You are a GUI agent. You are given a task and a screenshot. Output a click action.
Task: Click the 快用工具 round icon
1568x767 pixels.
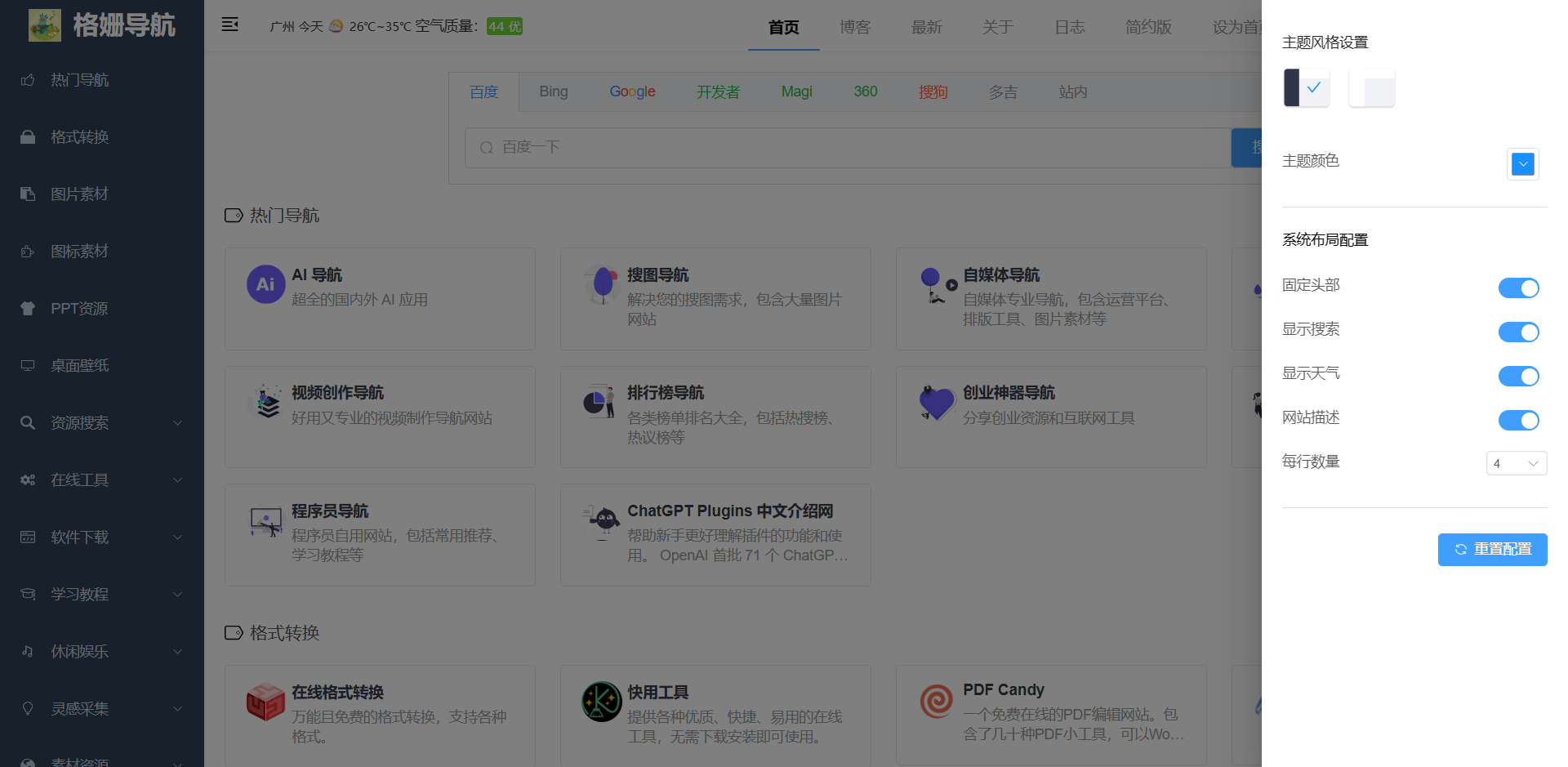click(x=602, y=702)
